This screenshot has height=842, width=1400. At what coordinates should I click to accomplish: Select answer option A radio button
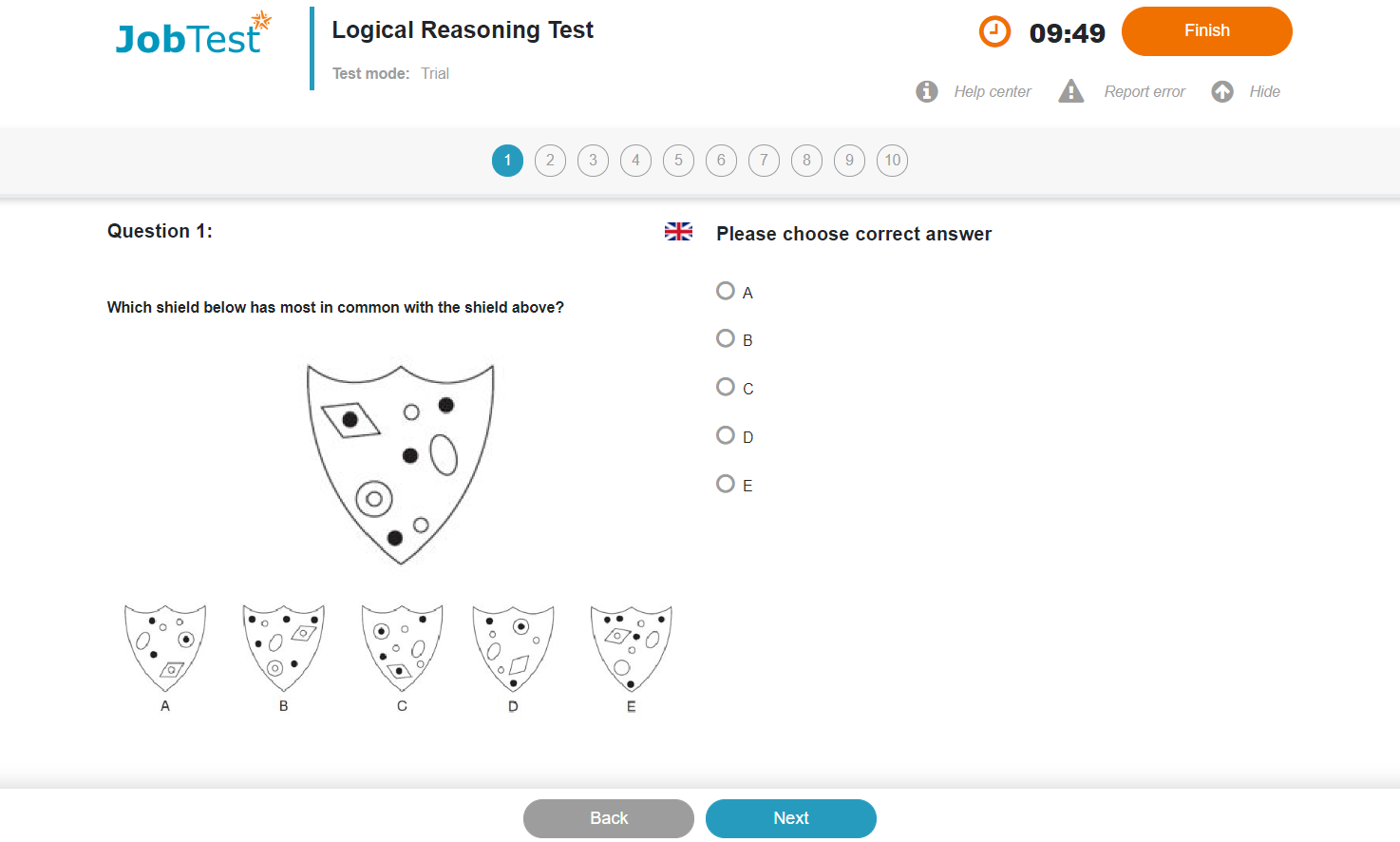(x=726, y=291)
